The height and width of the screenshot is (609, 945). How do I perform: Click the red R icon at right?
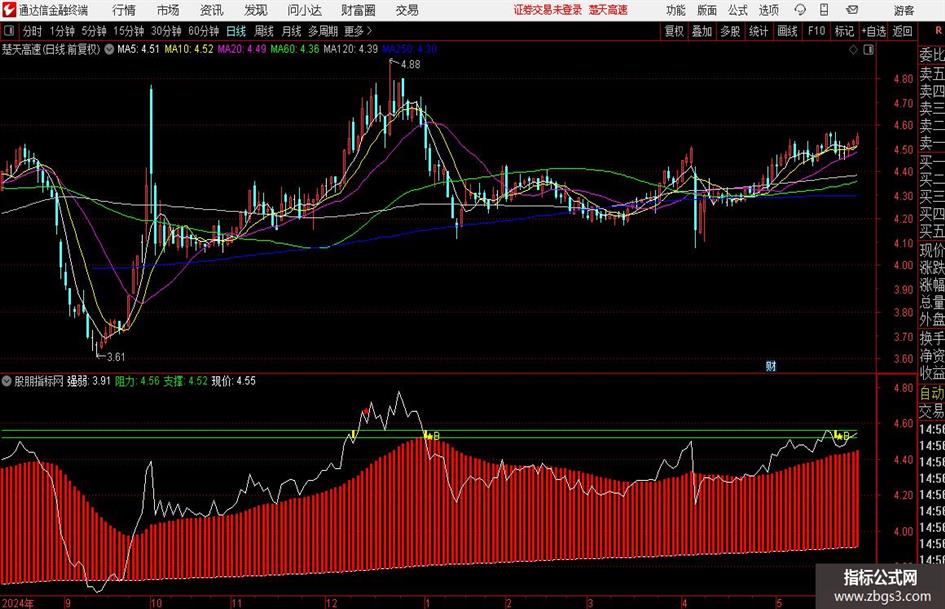[938, 31]
